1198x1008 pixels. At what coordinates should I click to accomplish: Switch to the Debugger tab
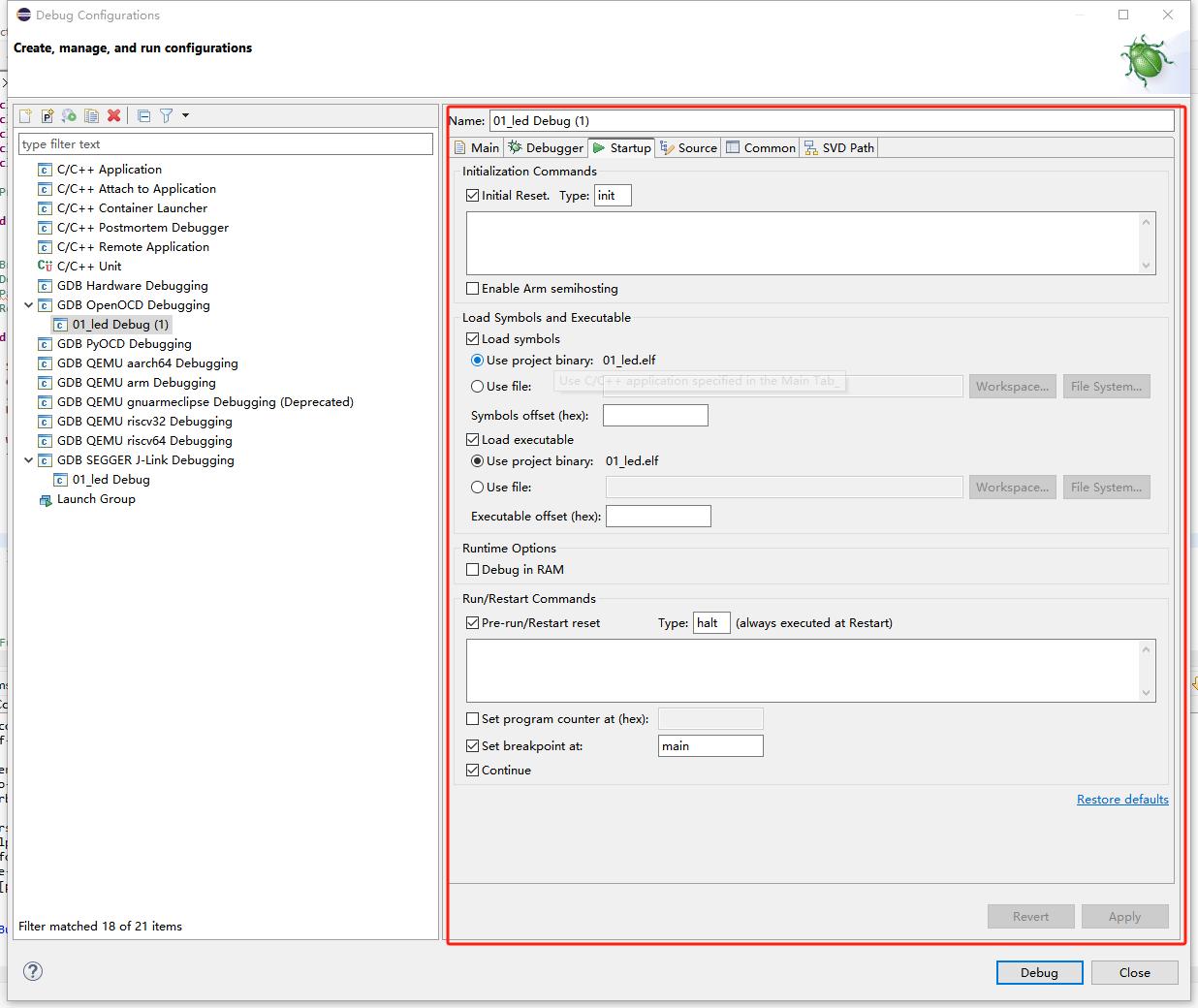pos(546,147)
